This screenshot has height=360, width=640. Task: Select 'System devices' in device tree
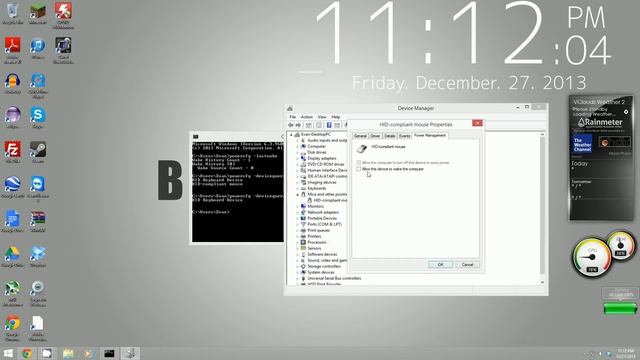(x=321, y=272)
